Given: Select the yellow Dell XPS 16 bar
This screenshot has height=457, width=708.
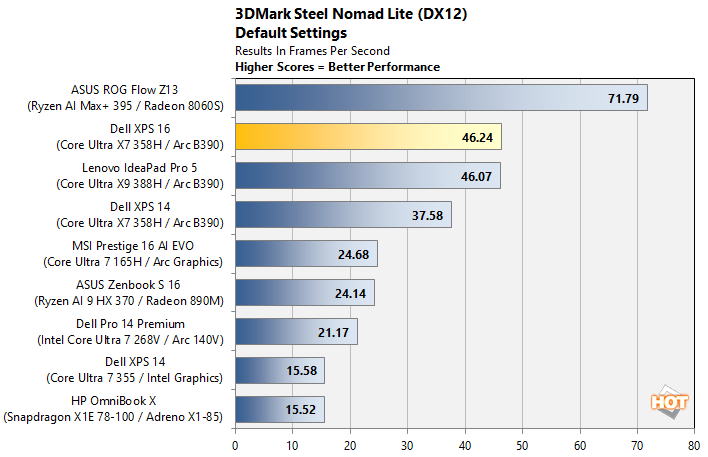Looking at the screenshot, I should (368, 136).
